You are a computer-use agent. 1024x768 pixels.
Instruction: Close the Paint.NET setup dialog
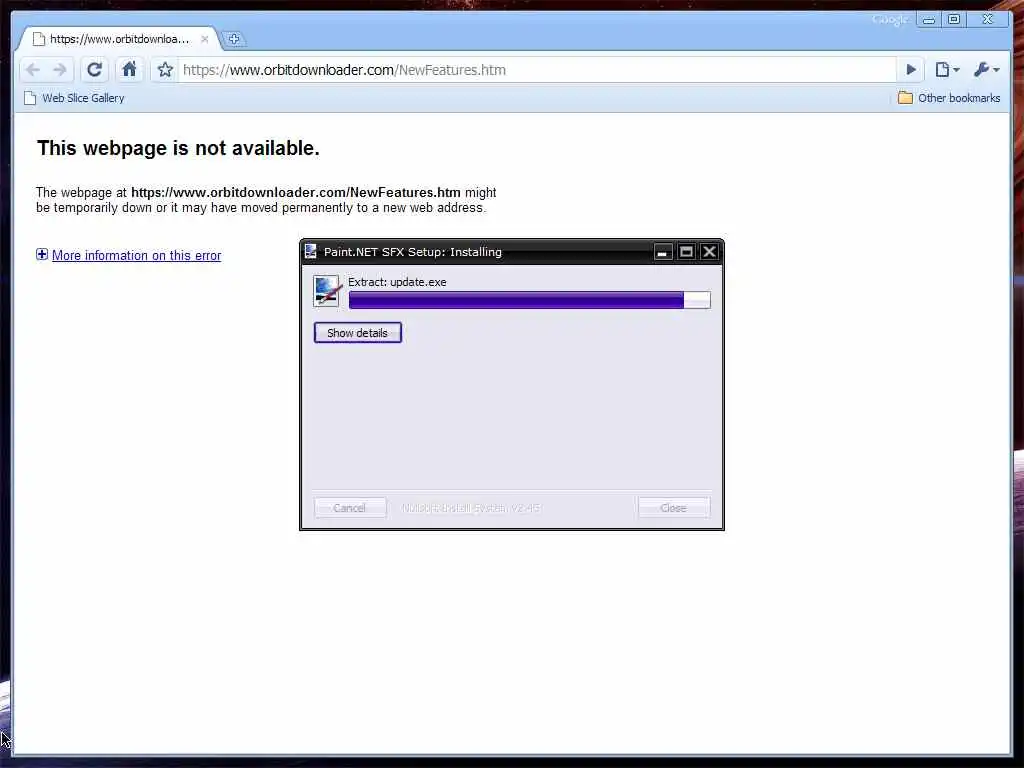[x=709, y=251]
